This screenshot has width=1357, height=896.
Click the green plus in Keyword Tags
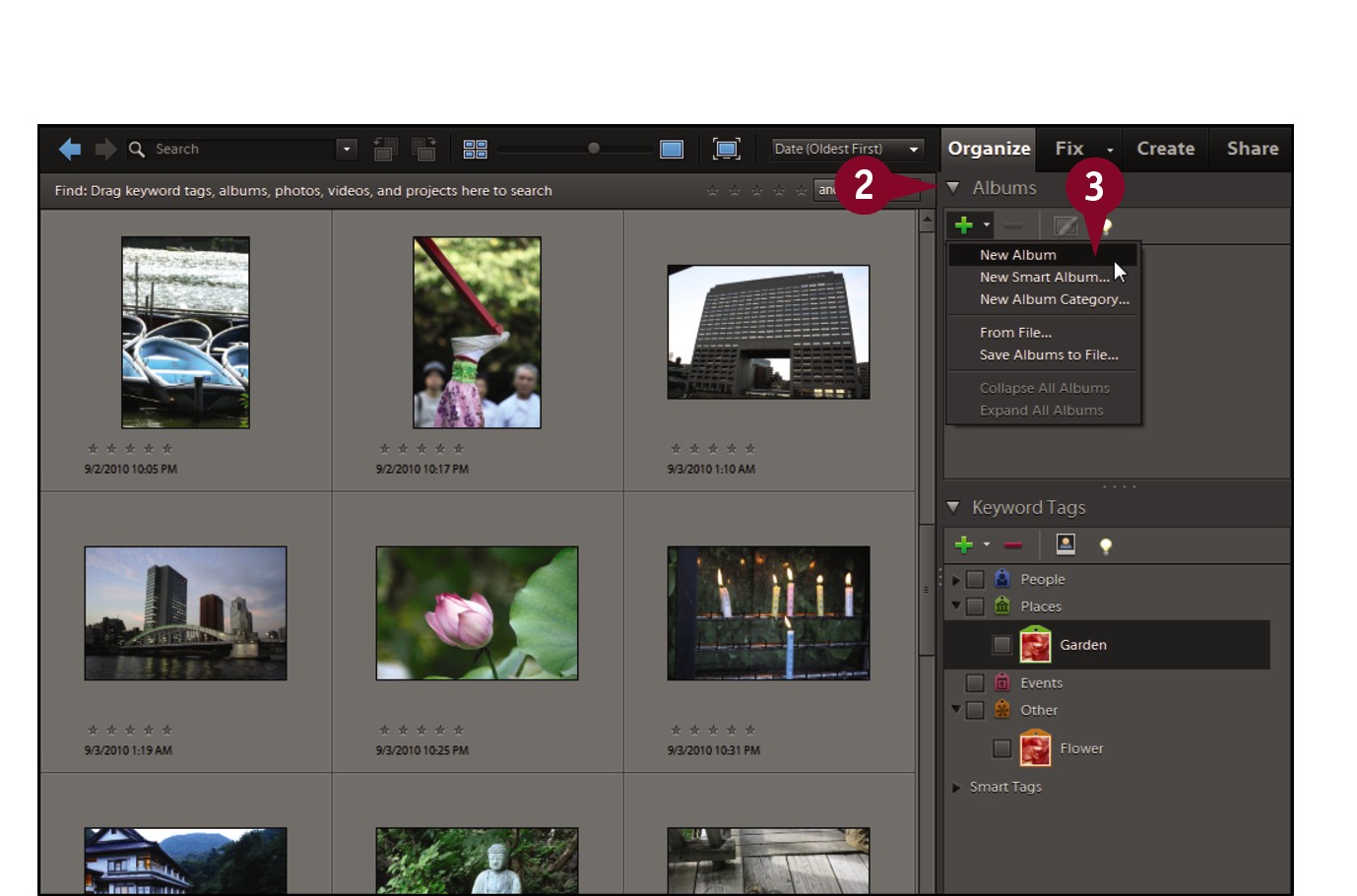pos(963,544)
